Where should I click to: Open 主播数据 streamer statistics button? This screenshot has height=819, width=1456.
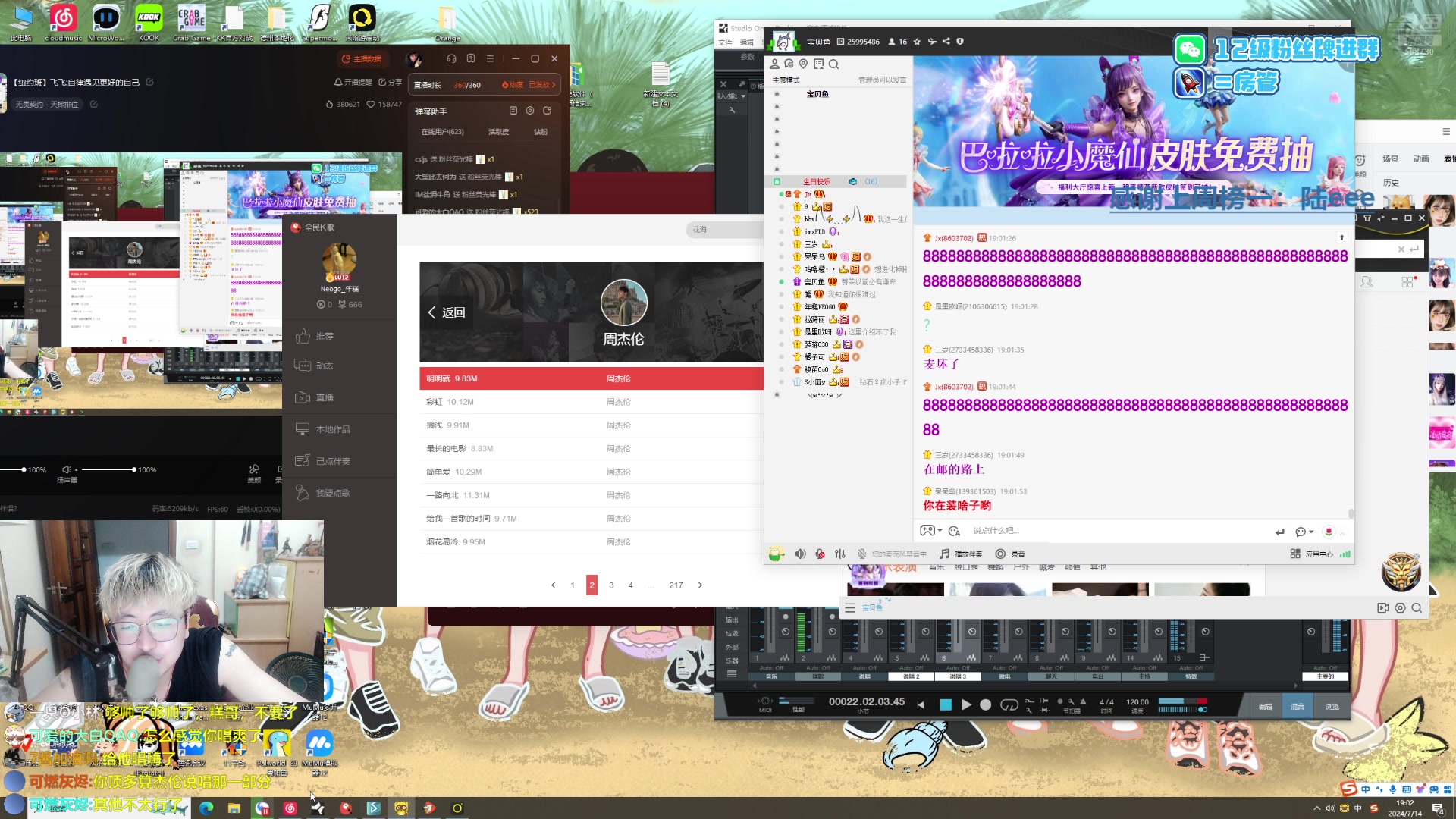tap(362, 59)
